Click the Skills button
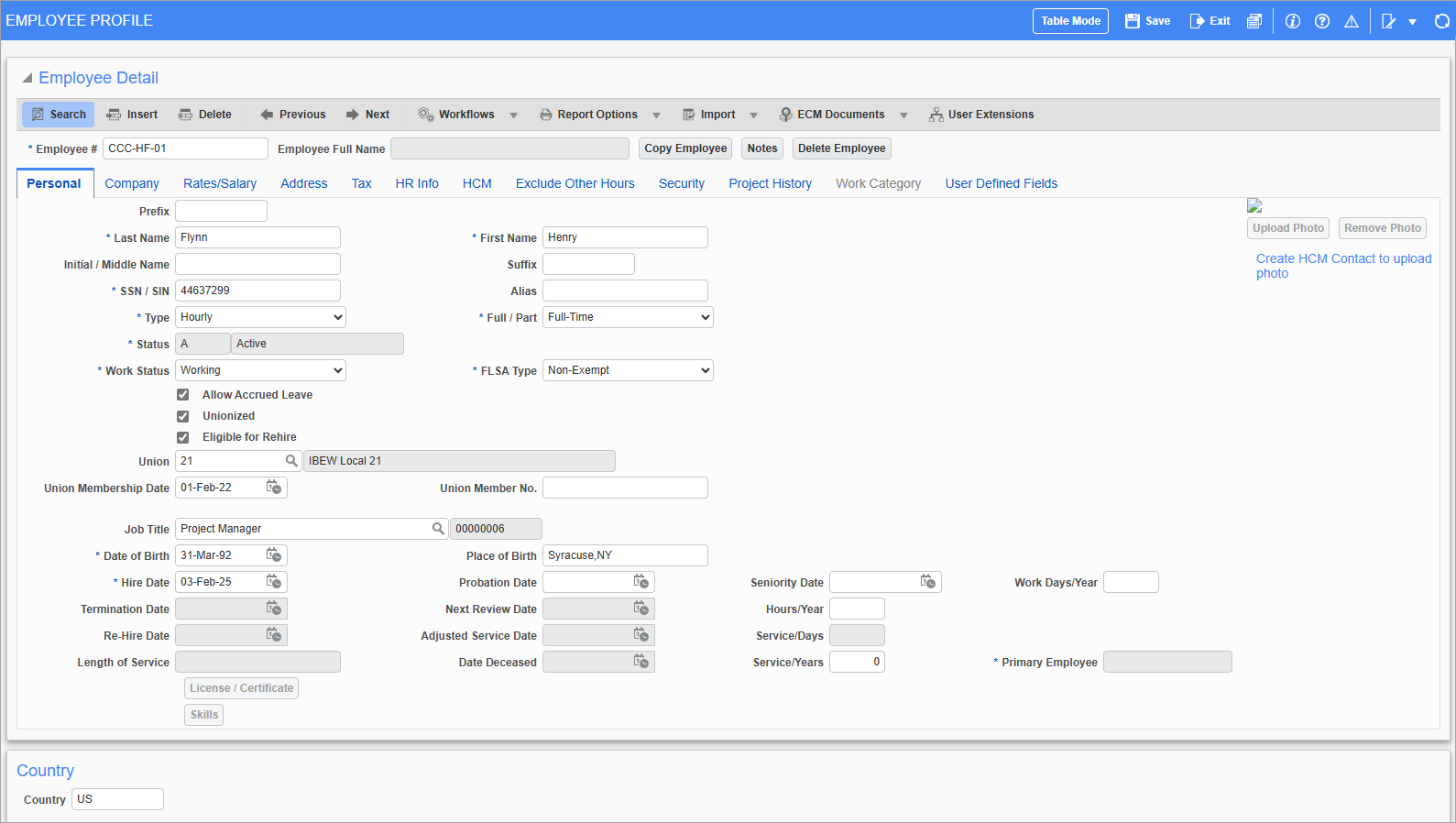This screenshot has height=823, width=1456. (x=204, y=715)
